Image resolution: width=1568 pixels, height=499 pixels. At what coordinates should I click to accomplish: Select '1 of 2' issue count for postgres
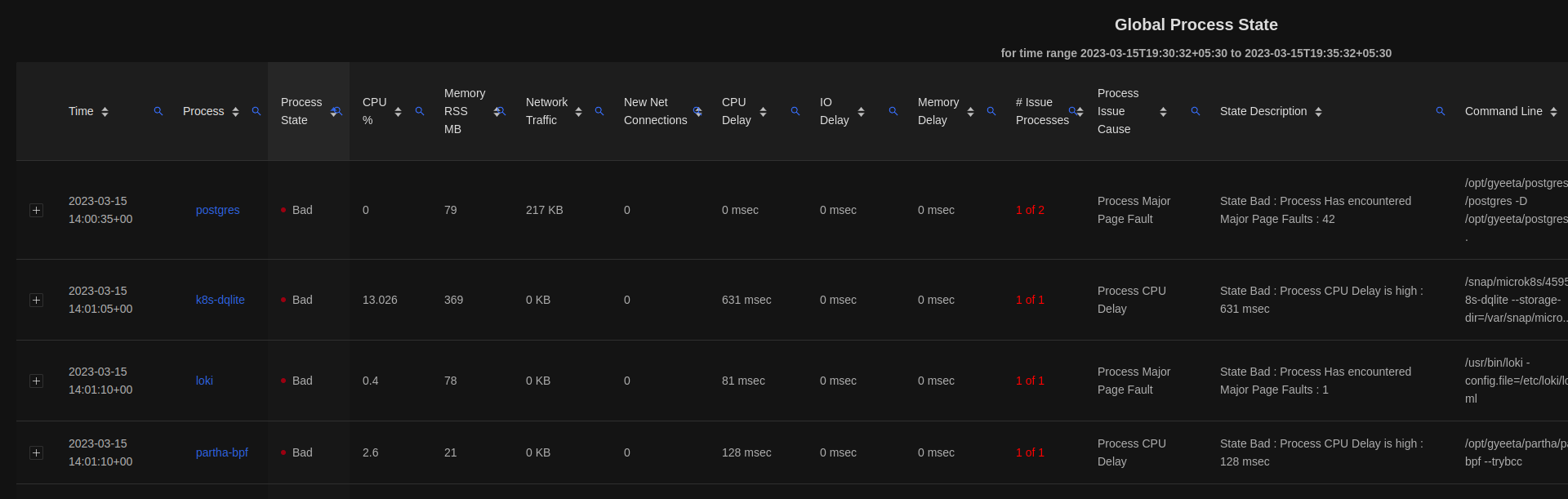[1030, 210]
